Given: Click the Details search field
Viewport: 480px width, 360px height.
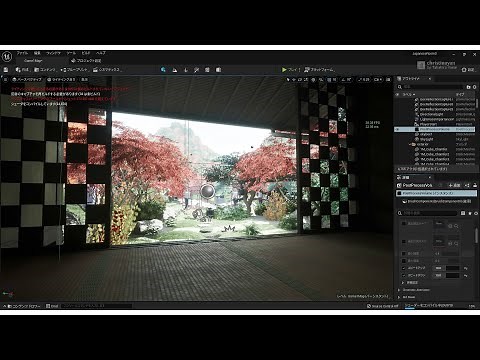Looking at the screenshot, I should click(428, 213).
